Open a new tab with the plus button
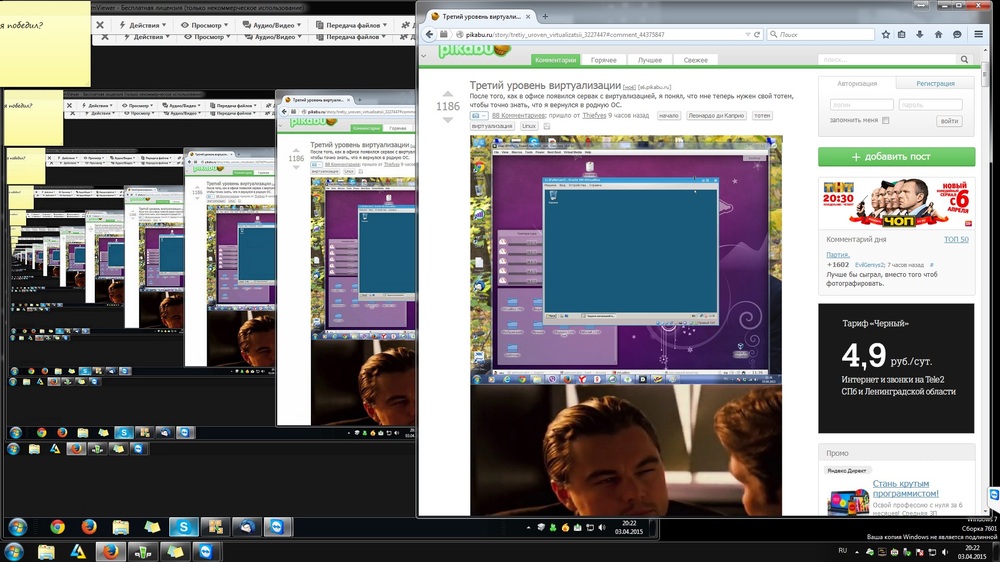The image size is (1000, 562). point(544,16)
